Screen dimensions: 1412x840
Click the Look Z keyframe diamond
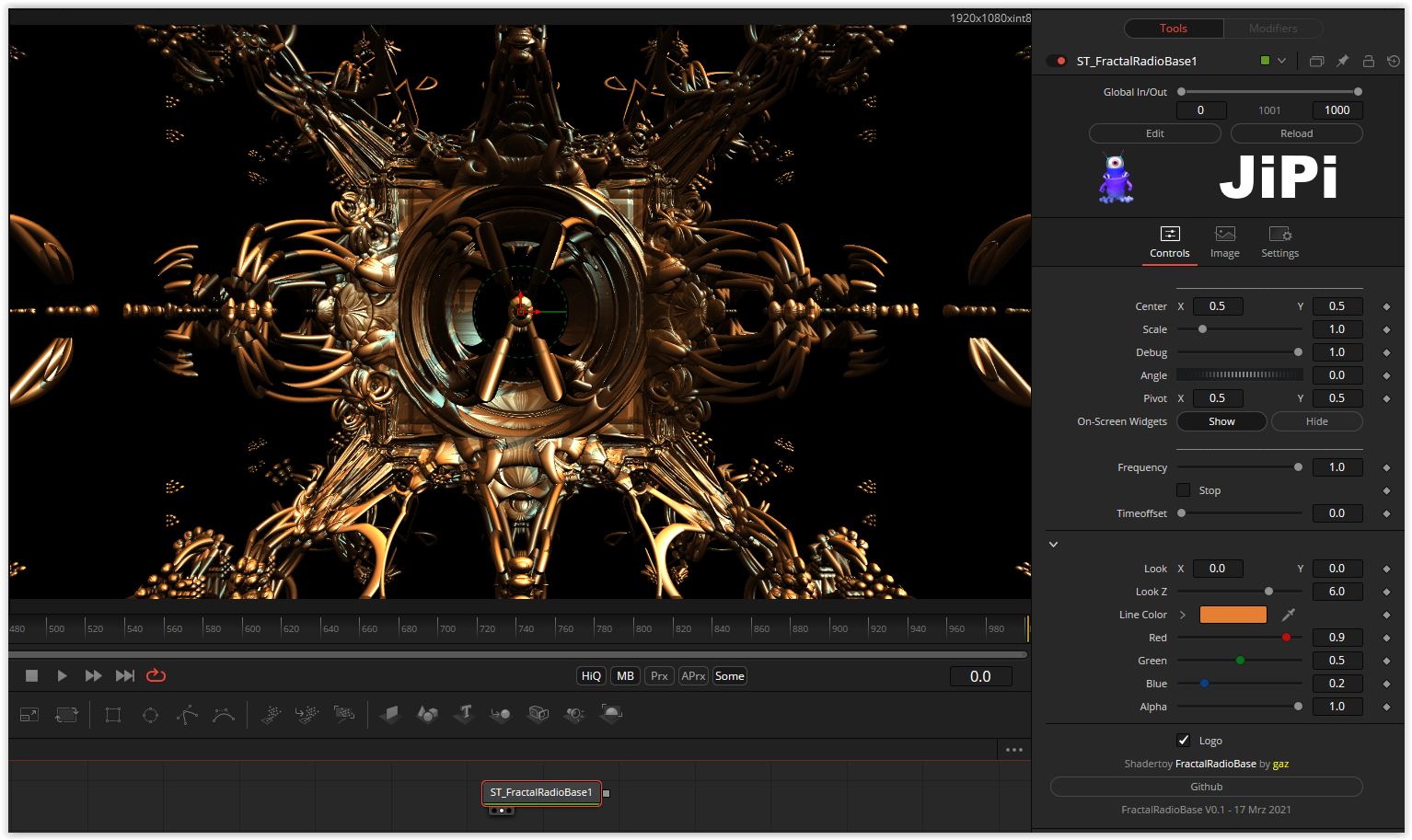tap(1386, 592)
